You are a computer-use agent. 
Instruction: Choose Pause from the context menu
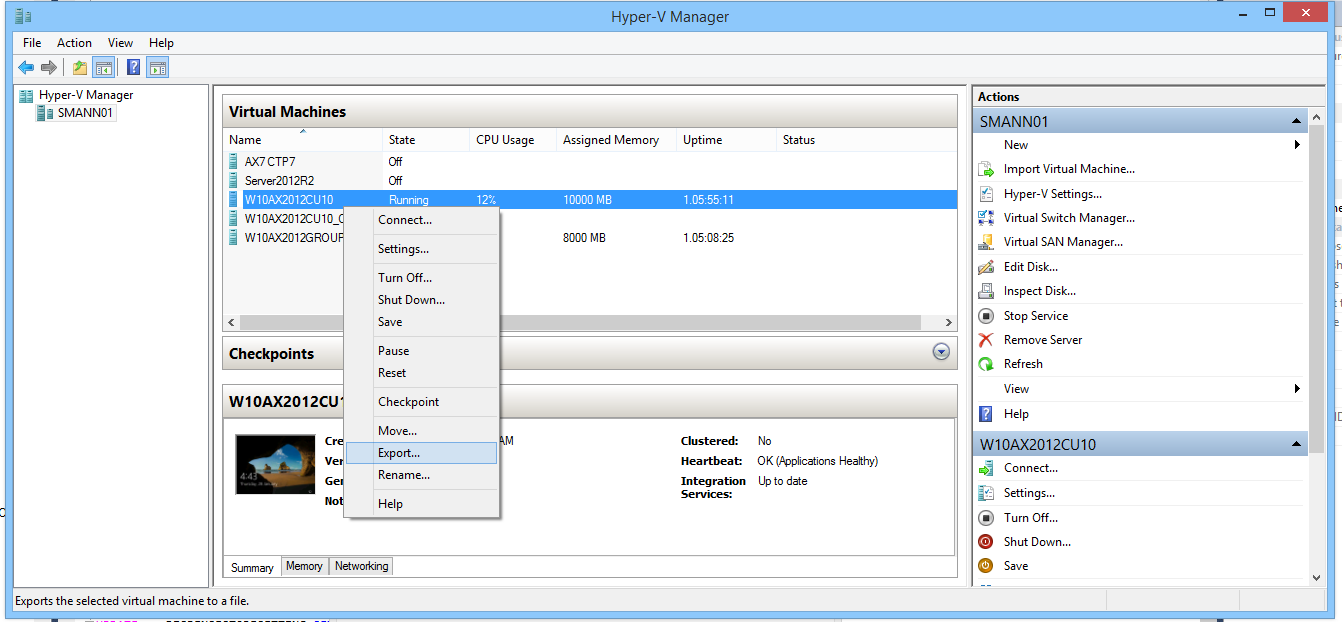421,351
